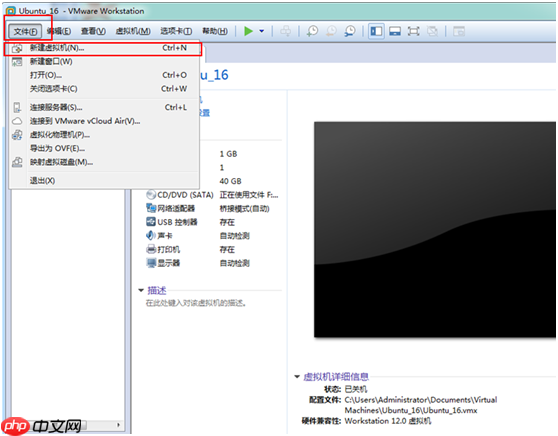Click the 描述 section heading
The image size is (558, 436).
157,290
